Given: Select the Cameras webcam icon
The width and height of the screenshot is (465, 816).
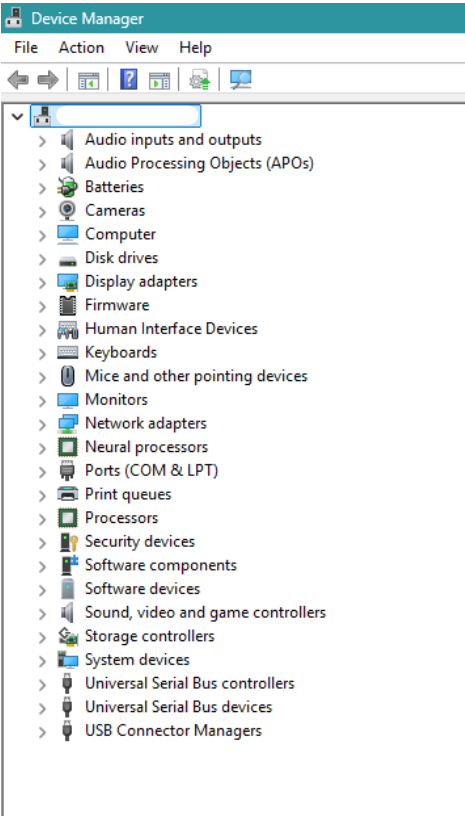Looking at the screenshot, I should click(x=67, y=210).
